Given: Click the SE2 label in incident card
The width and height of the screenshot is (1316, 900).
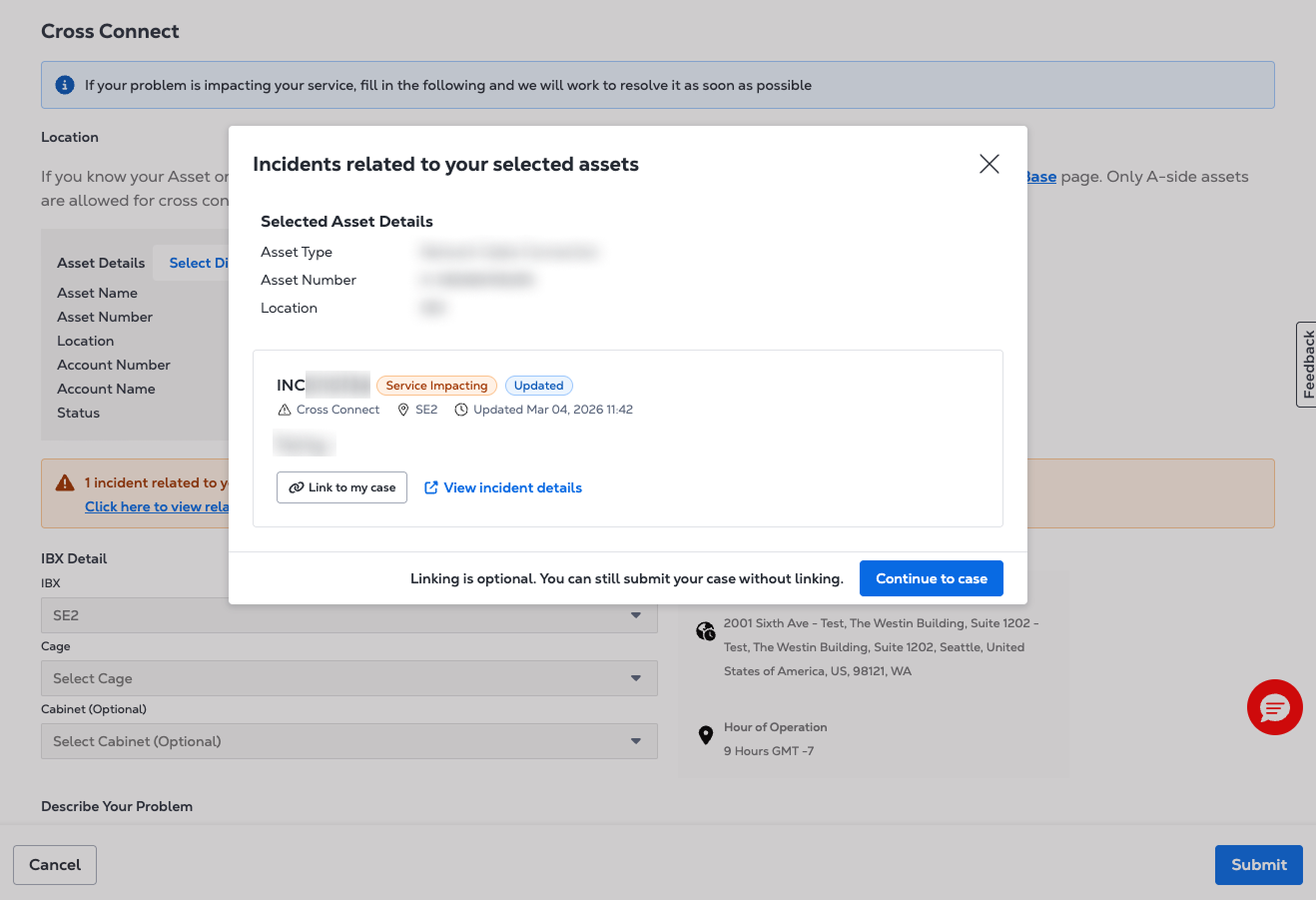Looking at the screenshot, I should tap(426, 410).
